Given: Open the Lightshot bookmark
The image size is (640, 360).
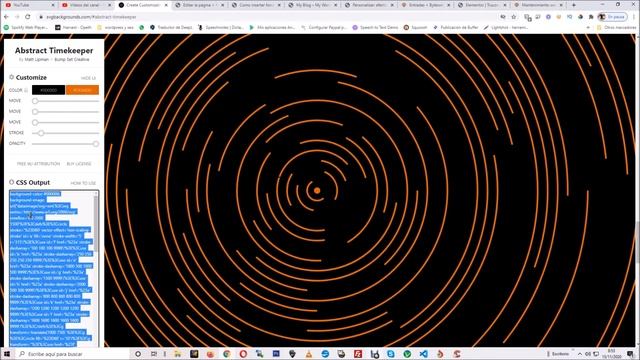Looking at the screenshot, I should 506,27.
